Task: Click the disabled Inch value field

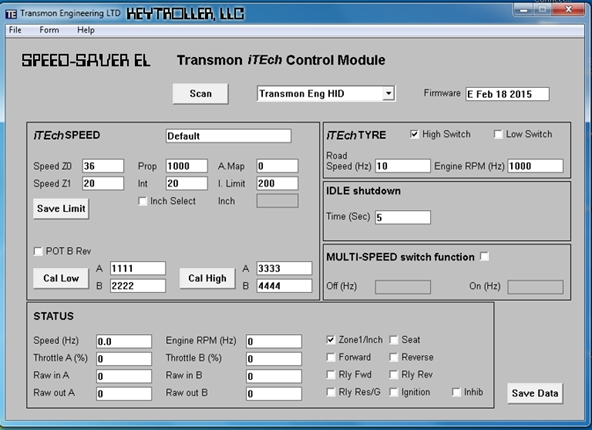Action: click(x=277, y=201)
